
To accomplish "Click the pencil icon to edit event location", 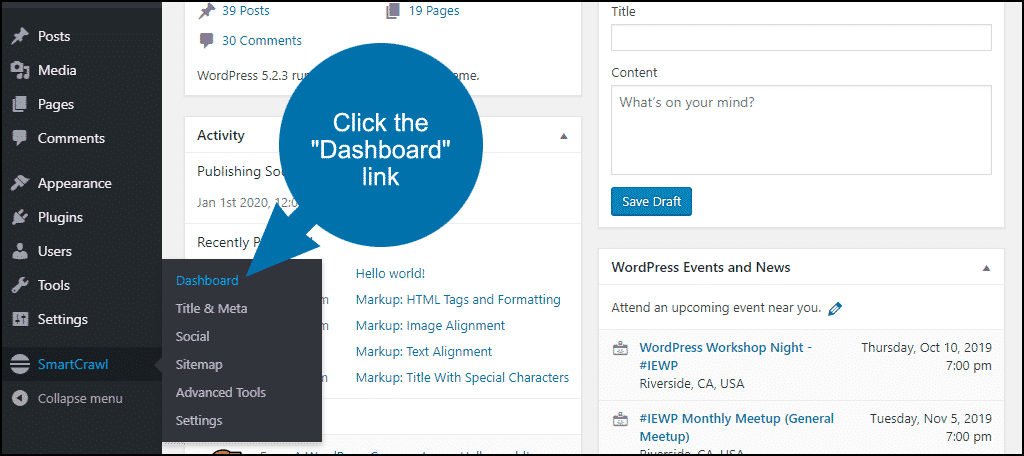I will (x=835, y=308).
